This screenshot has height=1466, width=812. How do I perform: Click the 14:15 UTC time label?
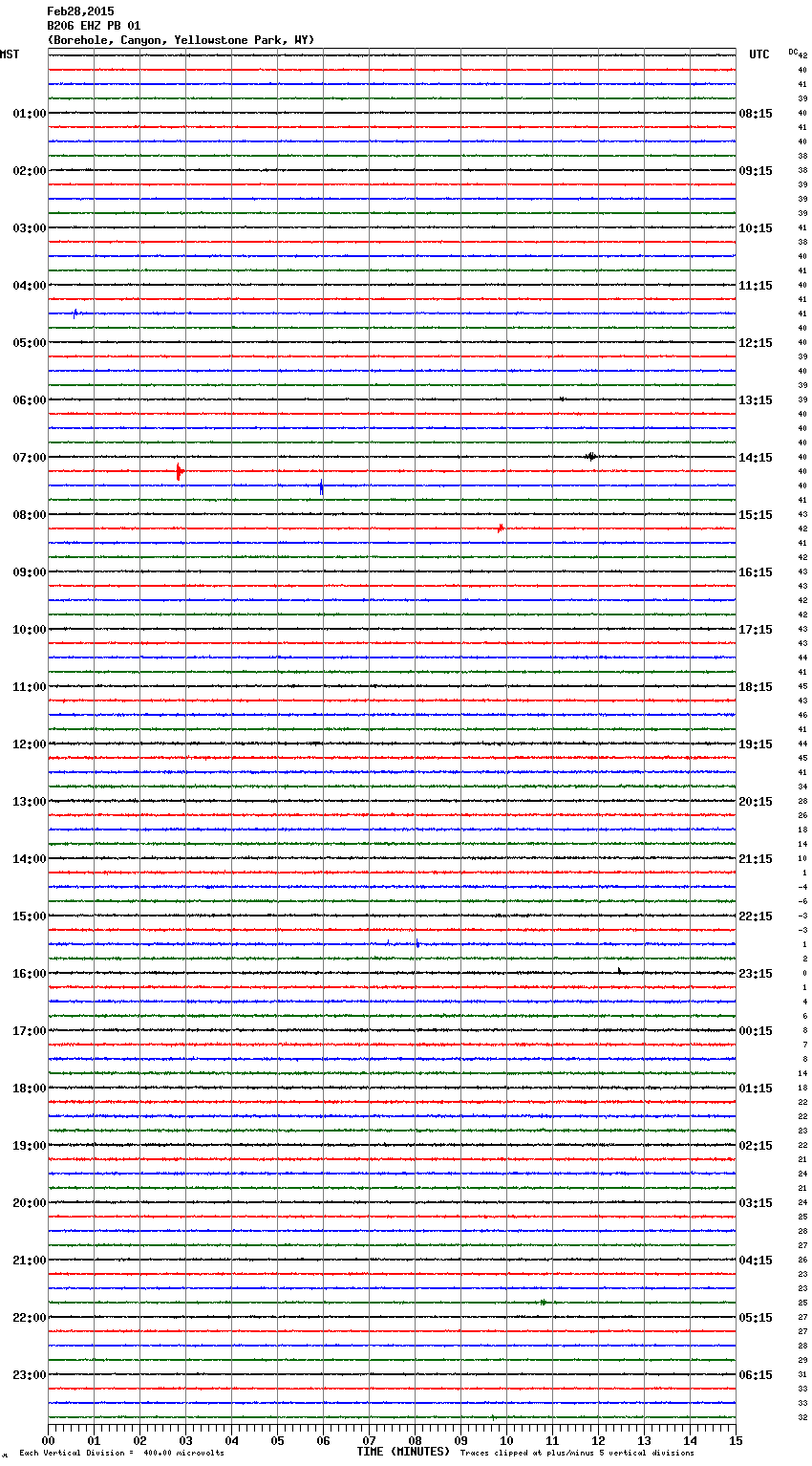756,458
